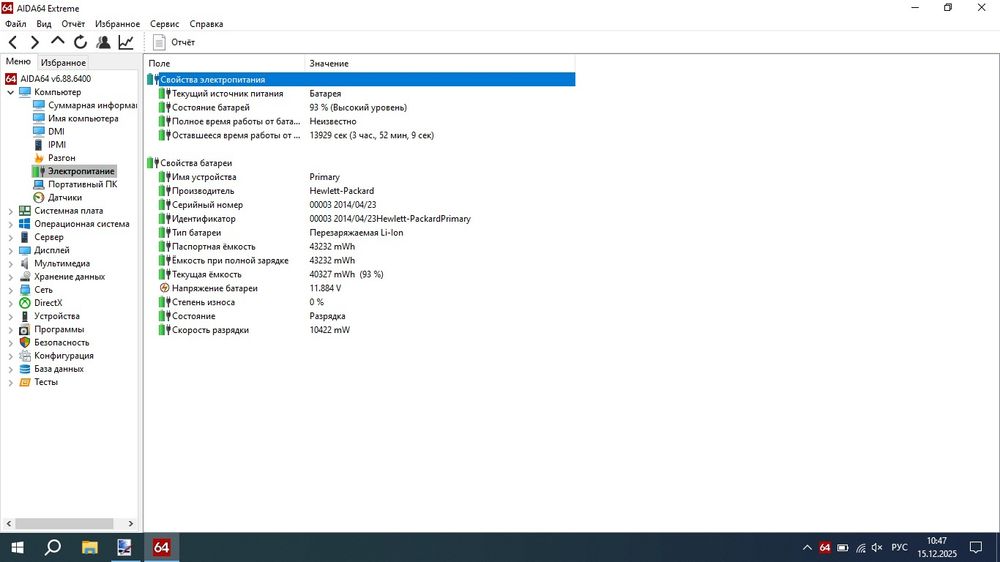Select IPMI tree item
Viewport: 1000px width, 562px height.
click(57, 144)
